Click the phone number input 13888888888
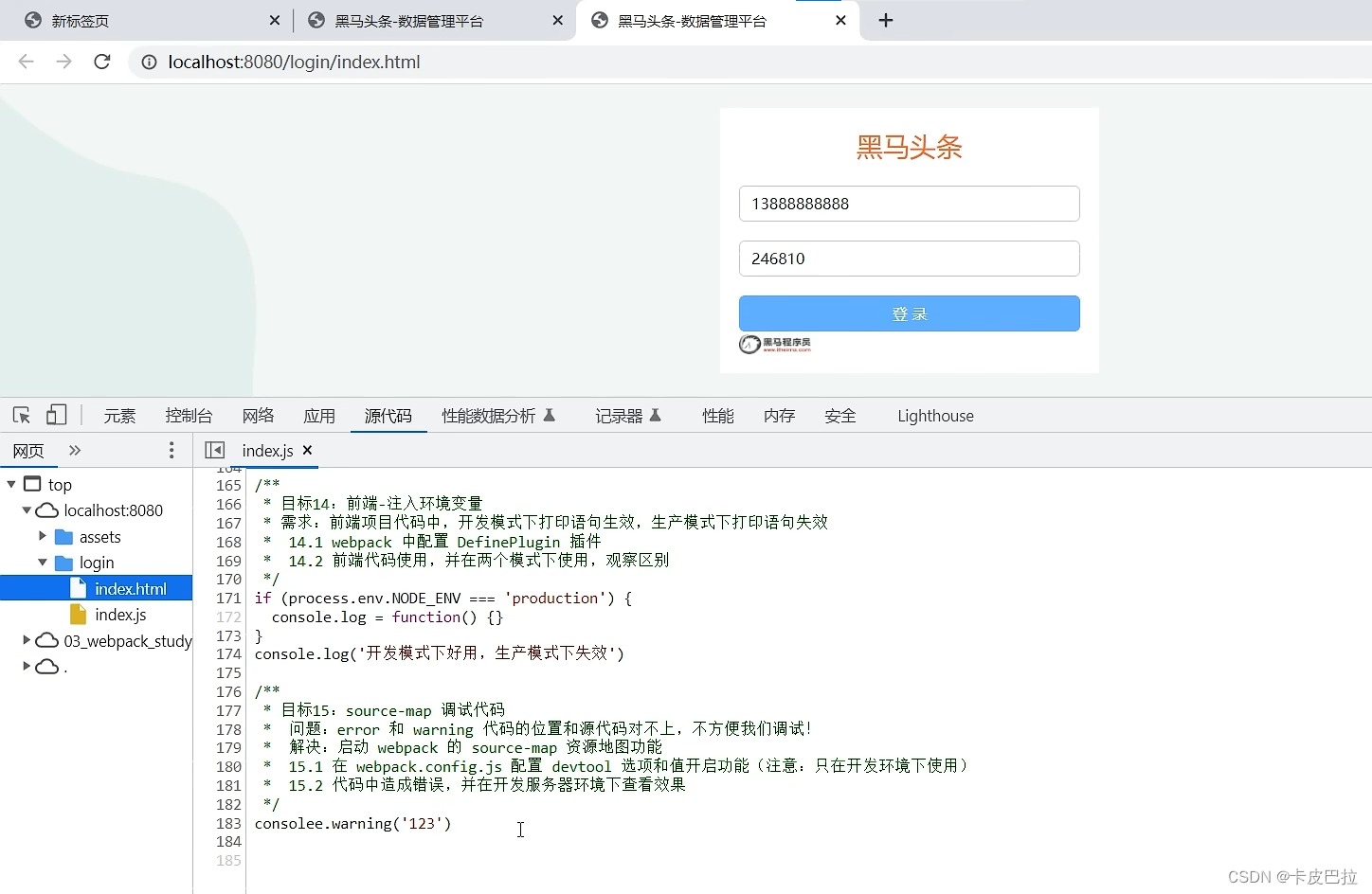The image size is (1372, 894). (x=910, y=204)
